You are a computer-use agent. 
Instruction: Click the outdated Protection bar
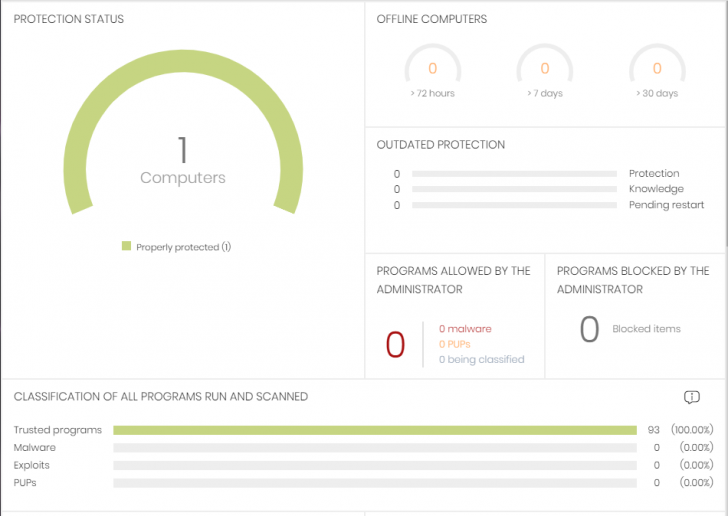pyautogui.click(x=514, y=174)
